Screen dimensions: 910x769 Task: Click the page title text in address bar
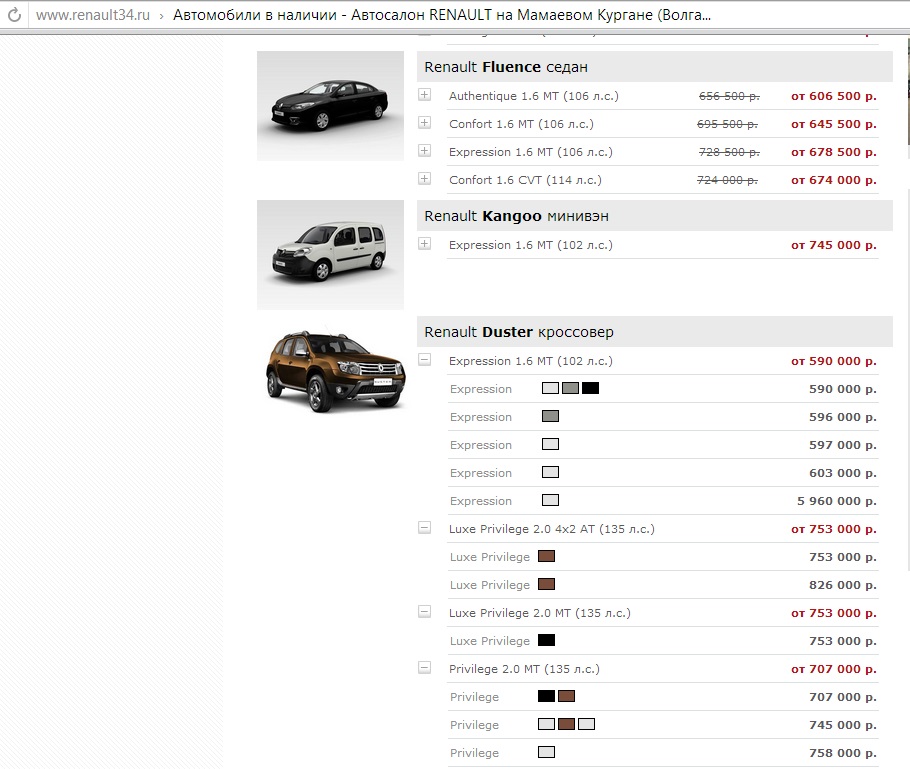[442, 15]
